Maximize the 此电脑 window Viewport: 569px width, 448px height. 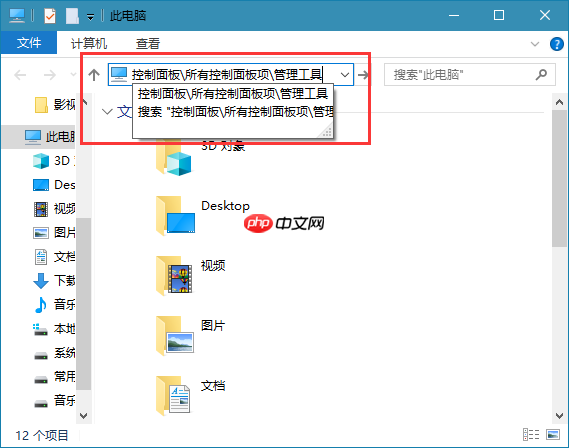click(499, 15)
